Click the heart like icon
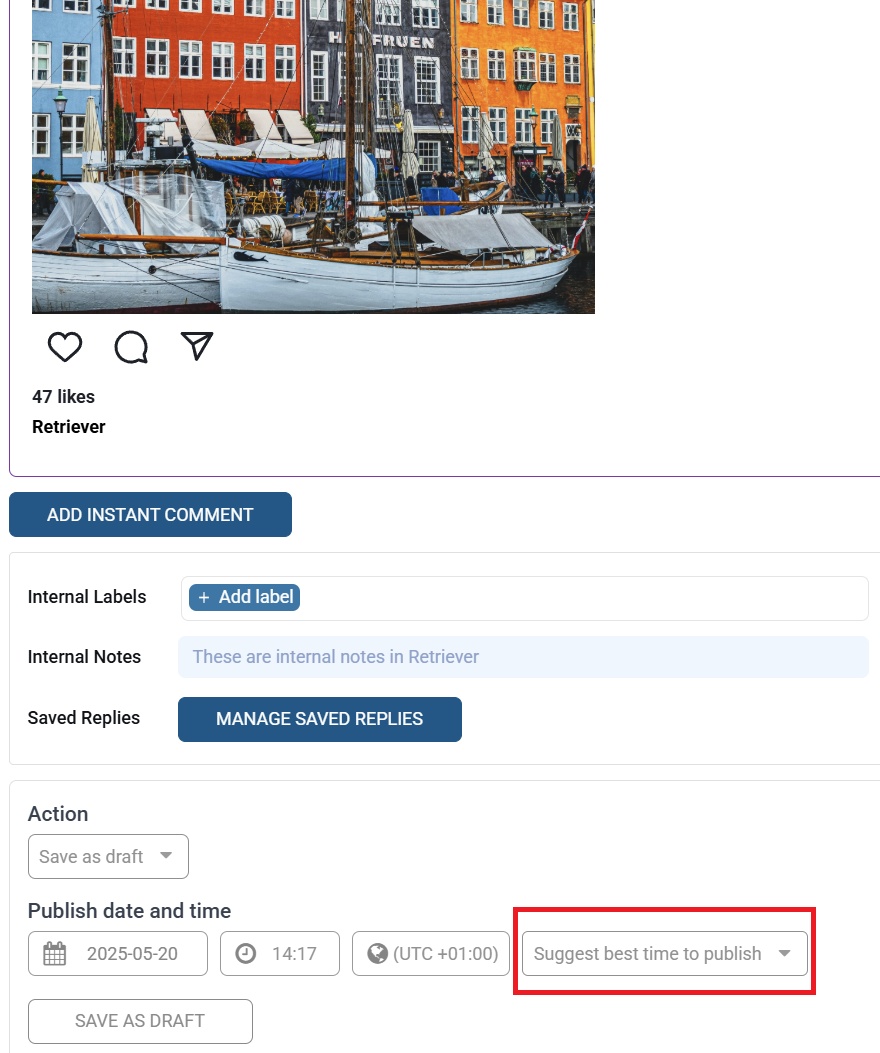The image size is (880, 1053). tap(65, 347)
